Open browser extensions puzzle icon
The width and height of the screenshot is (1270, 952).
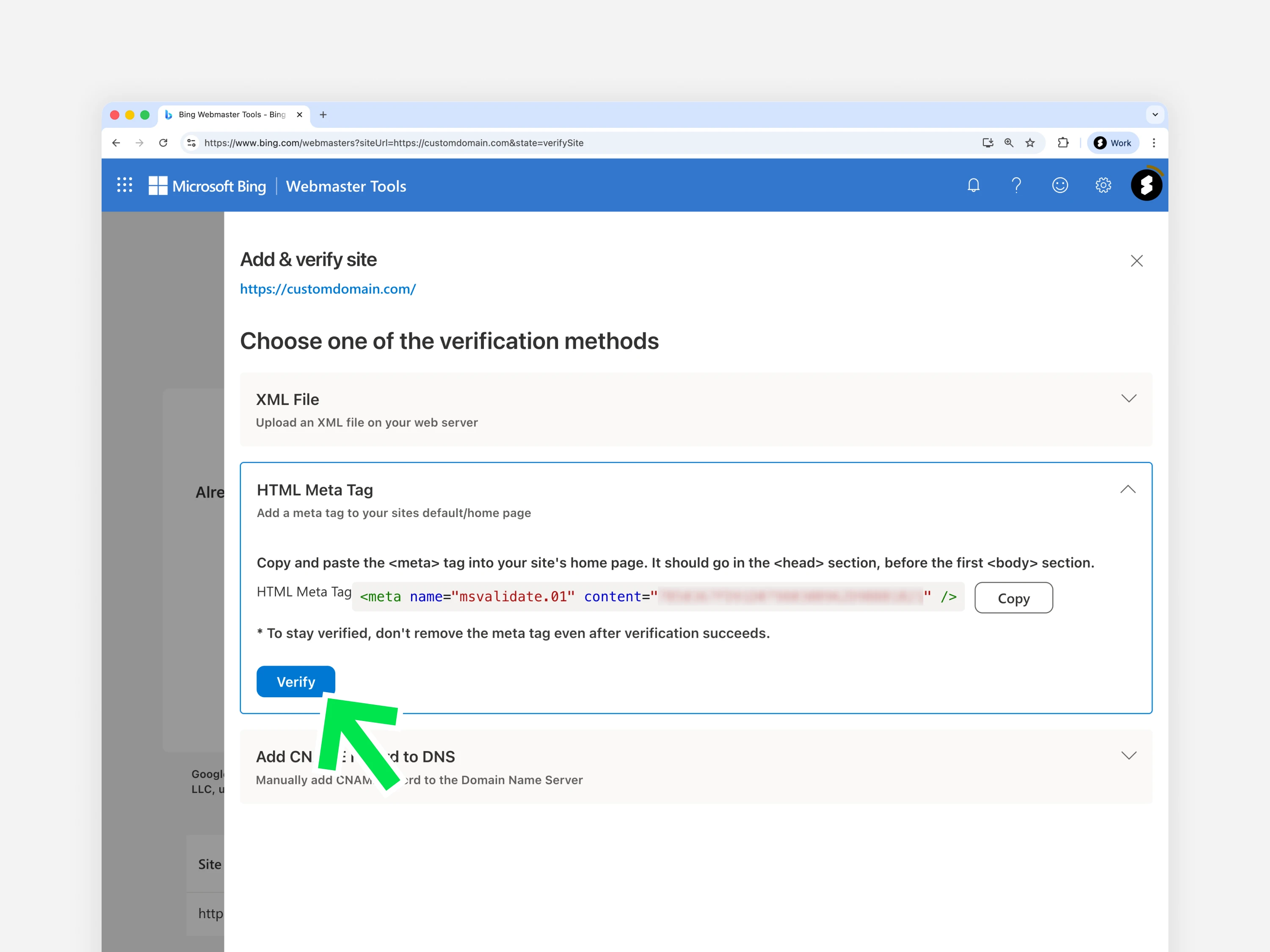pyautogui.click(x=1063, y=143)
